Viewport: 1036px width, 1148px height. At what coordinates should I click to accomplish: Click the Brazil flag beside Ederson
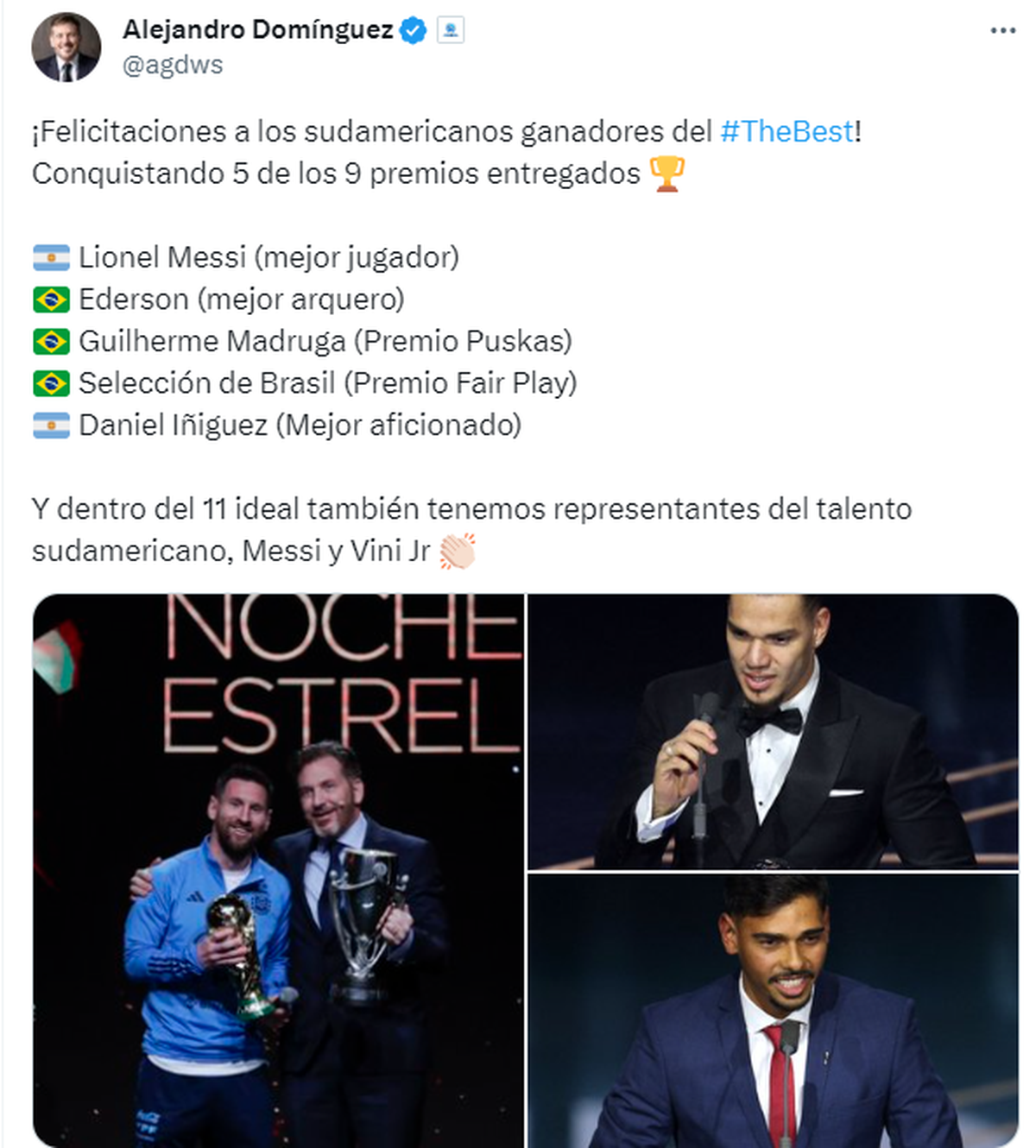pyautogui.click(x=51, y=300)
